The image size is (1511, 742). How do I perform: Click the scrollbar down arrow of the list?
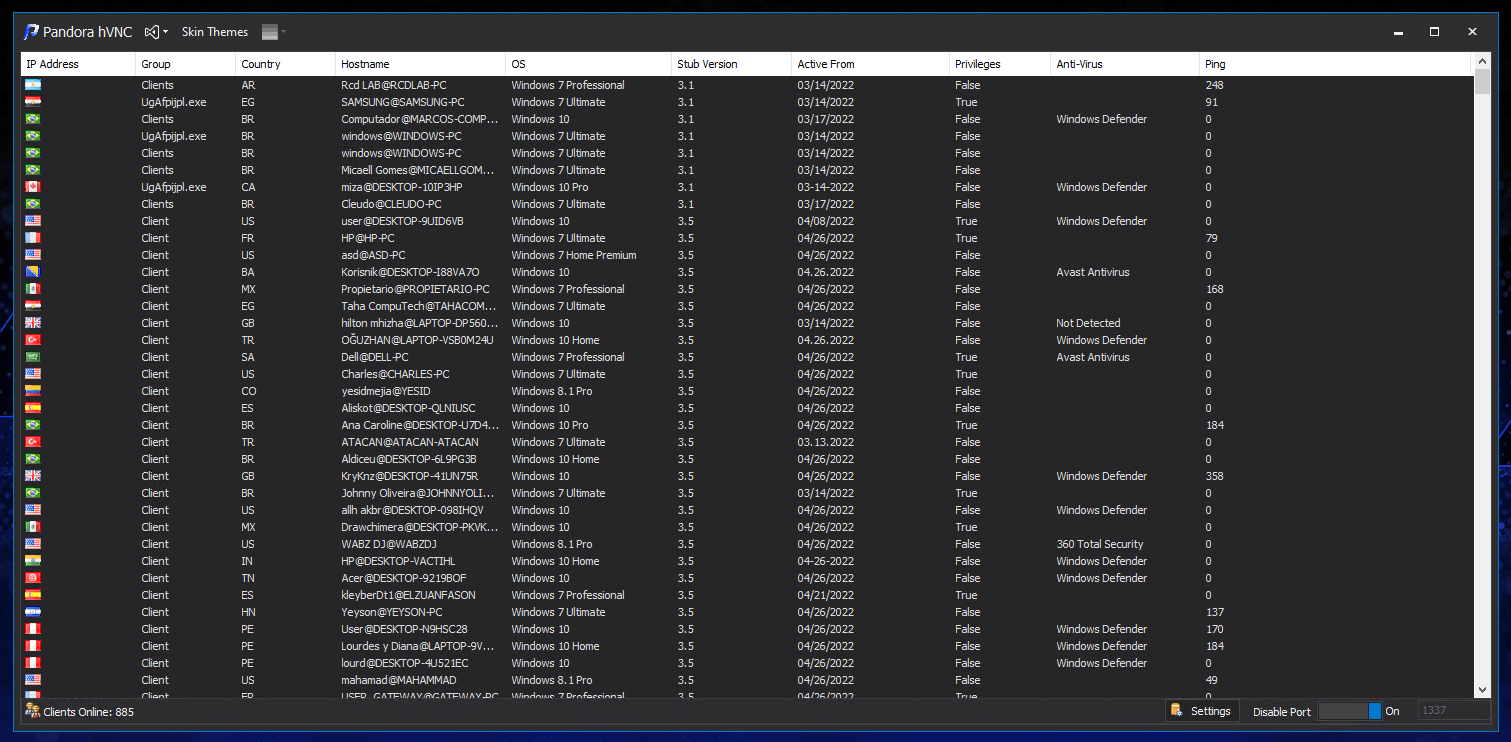1482,689
